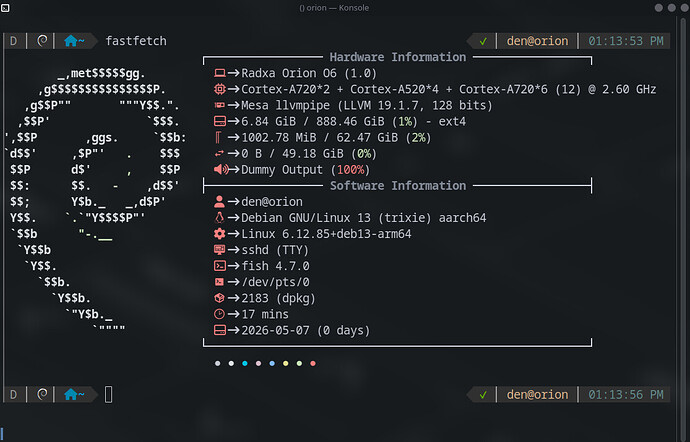The image size is (690, 442).
Task: Click the Cortex-A720*2 CPU line
Action: pos(449,89)
